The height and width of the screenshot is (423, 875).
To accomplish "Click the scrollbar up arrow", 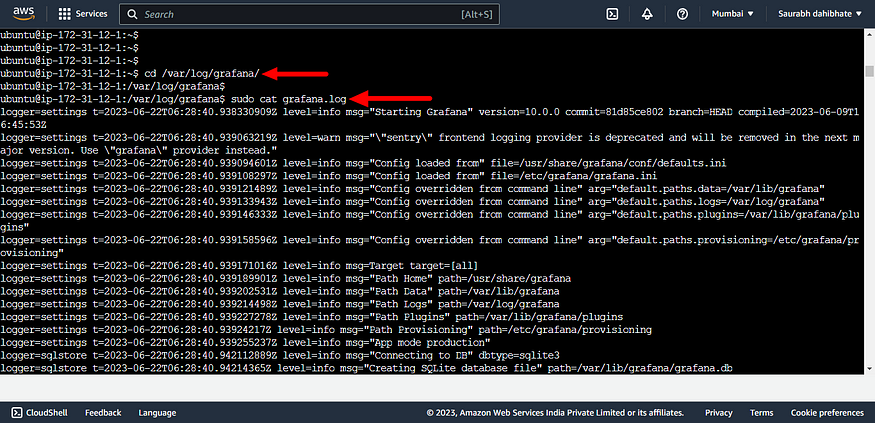I will point(869,33).
